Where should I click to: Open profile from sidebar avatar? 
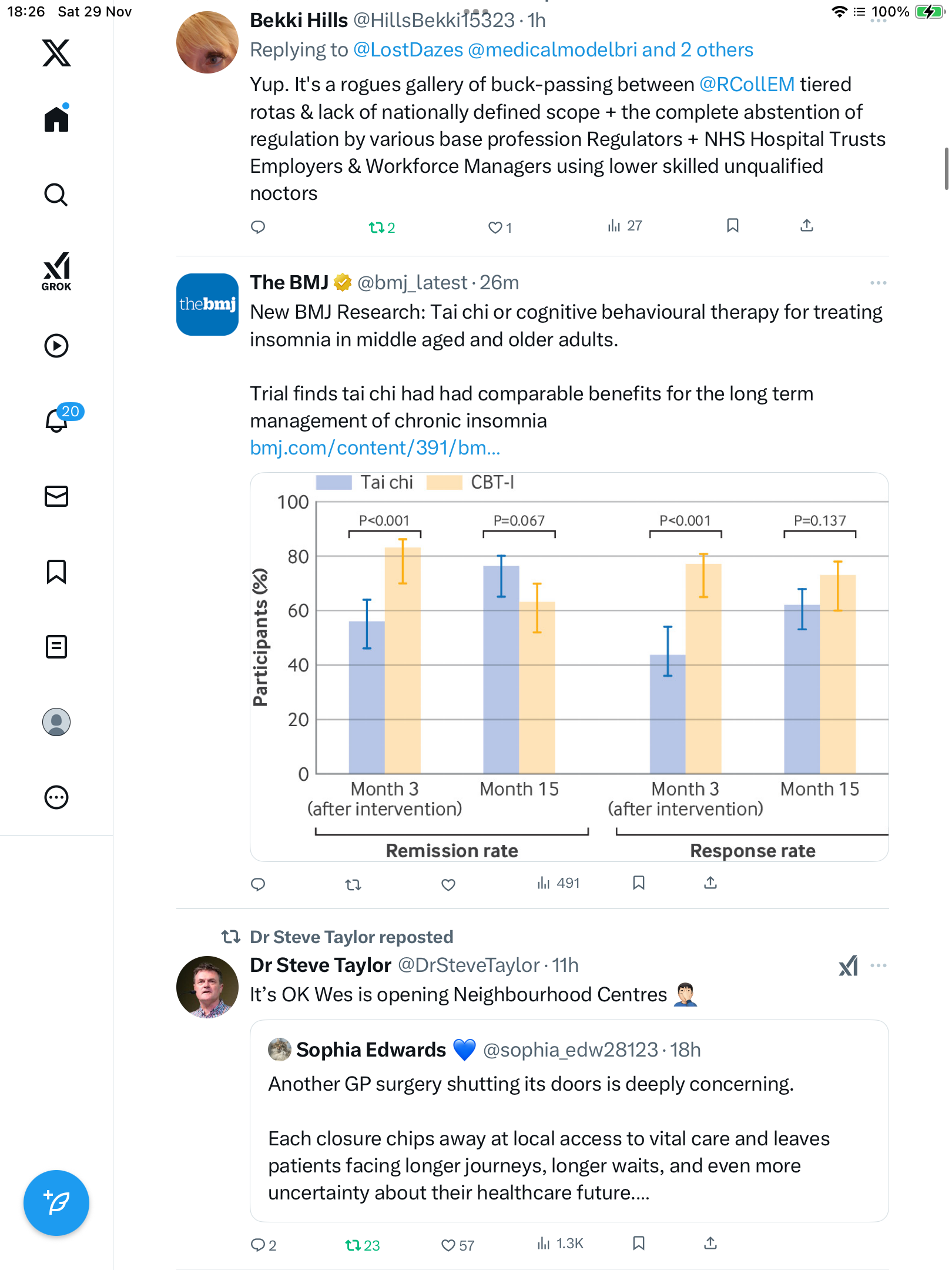pyautogui.click(x=56, y=722)
